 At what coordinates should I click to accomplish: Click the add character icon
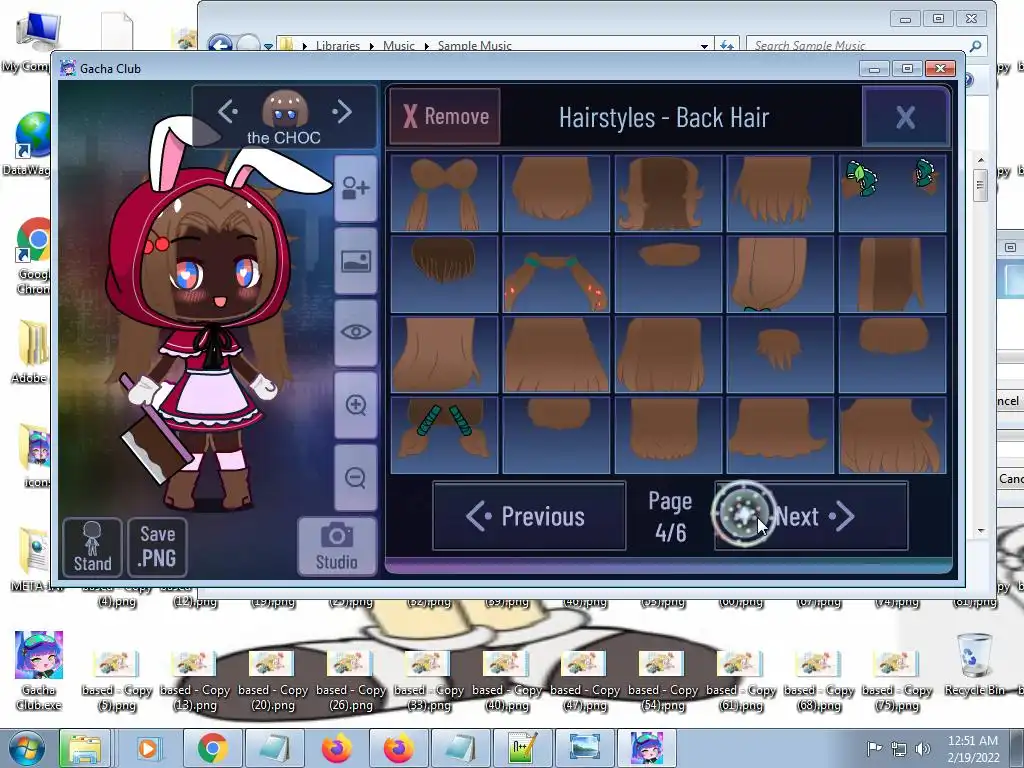pyautogui.click(x=355, y=188)
